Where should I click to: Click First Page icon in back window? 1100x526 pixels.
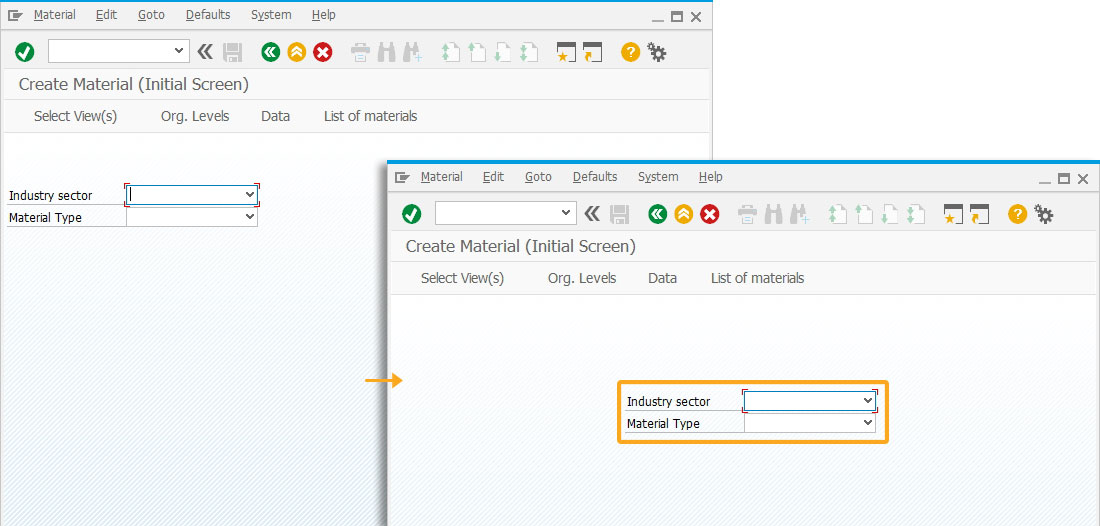(450, 53)
